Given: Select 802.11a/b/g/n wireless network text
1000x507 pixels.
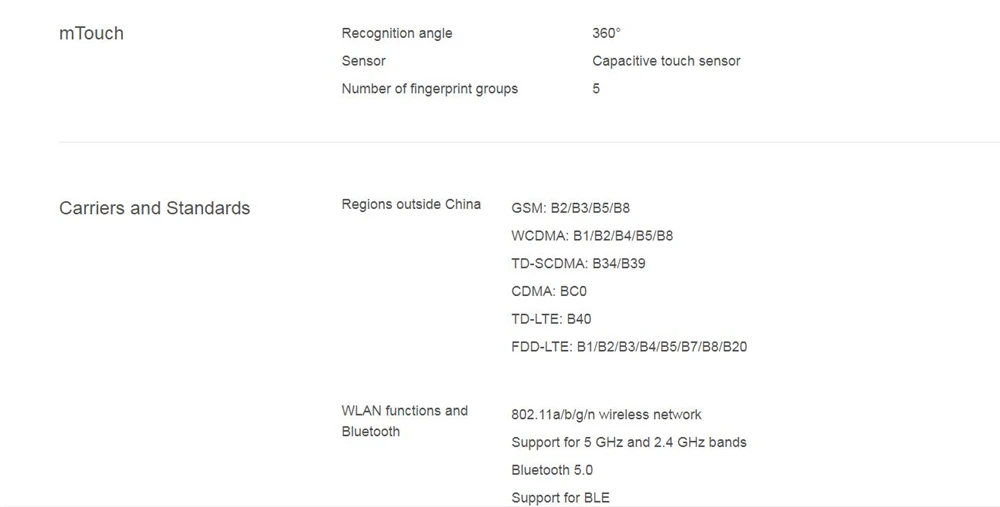Looking at the screenshot, I should pyautogui.click(x=607, y=415).
